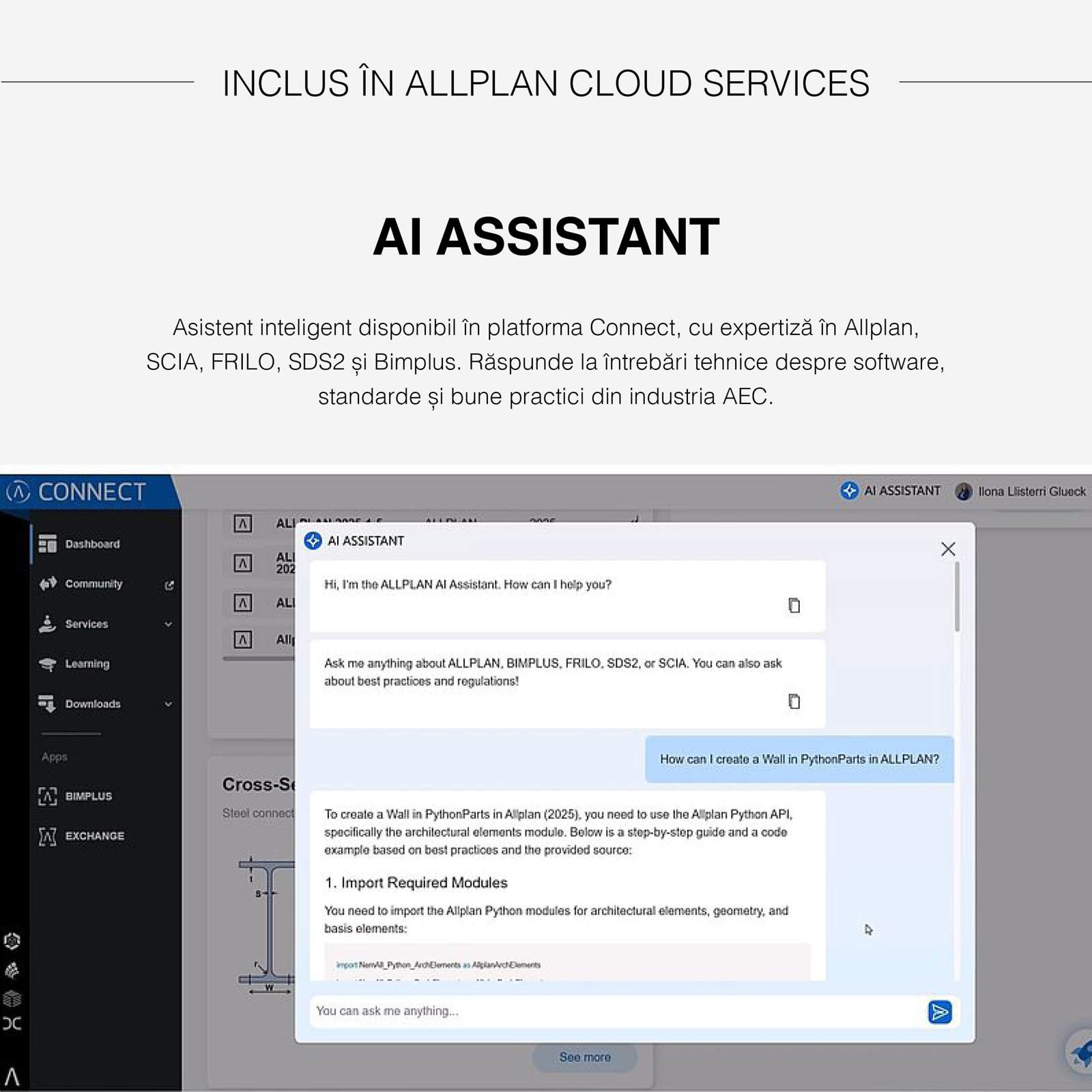Viewport: 1092px width, 1092px height.
Task: Click the BIMPLUS app icon
Action: coord(48,796)
